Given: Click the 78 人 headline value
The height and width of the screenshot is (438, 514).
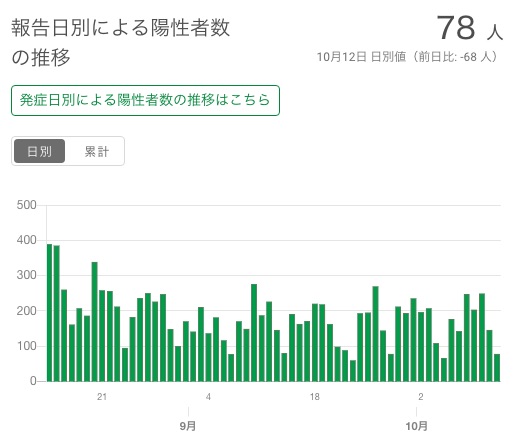Looking at the screenshot, I should tap(469, 28).
